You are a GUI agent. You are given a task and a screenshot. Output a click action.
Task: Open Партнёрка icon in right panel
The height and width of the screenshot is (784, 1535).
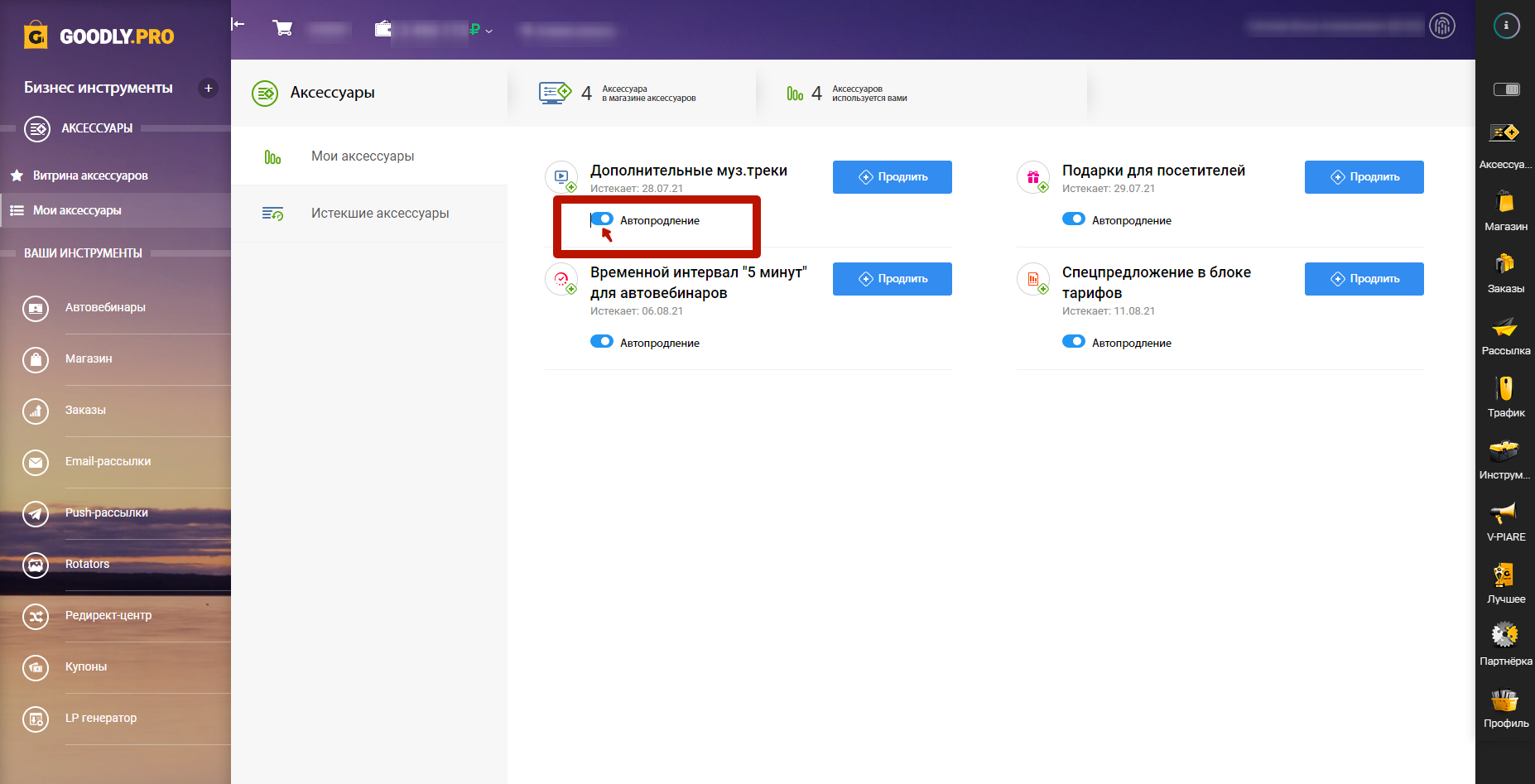click(1505, 646)
